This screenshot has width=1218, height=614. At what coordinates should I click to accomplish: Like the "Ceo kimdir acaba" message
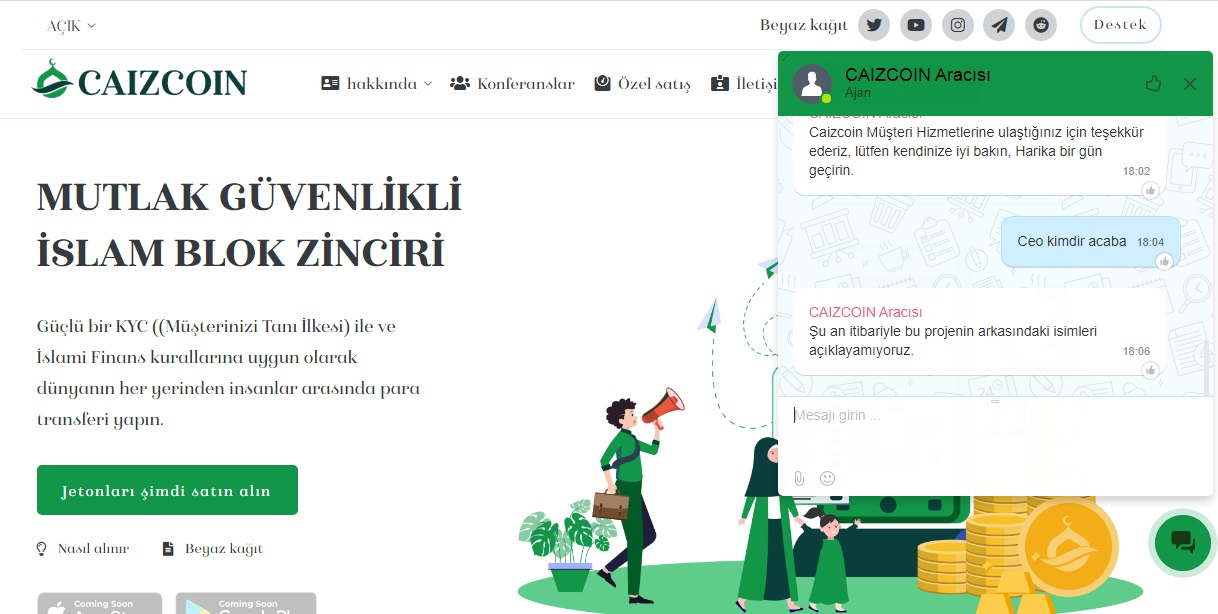(1164, 261)
